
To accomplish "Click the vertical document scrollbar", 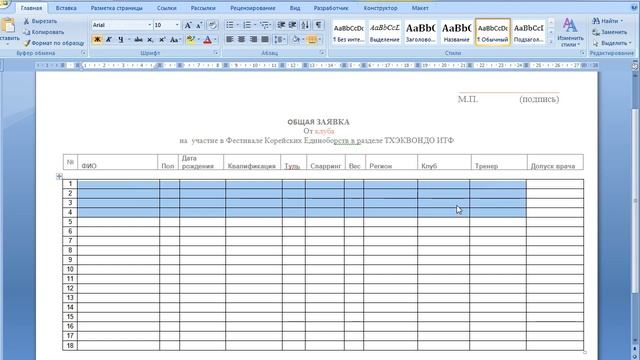I will tap(635, 200).
